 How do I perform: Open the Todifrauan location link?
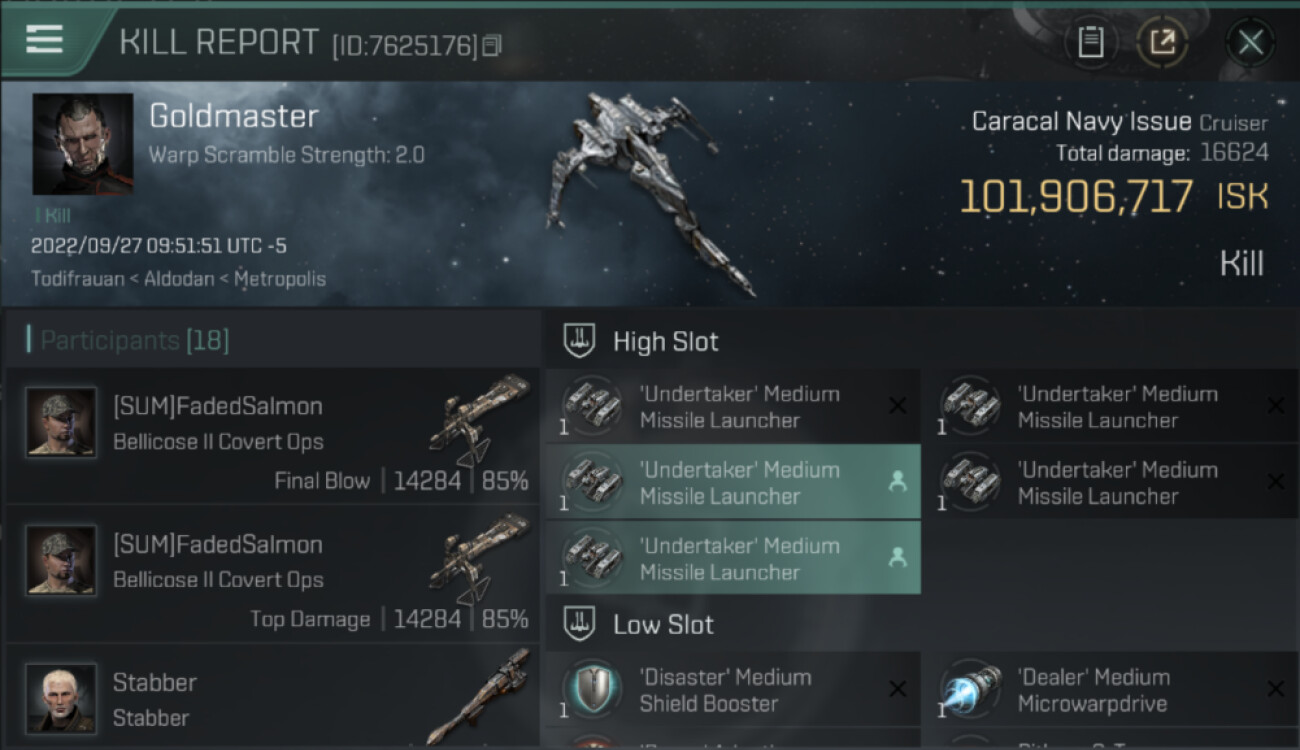click(x=77, y=278)
